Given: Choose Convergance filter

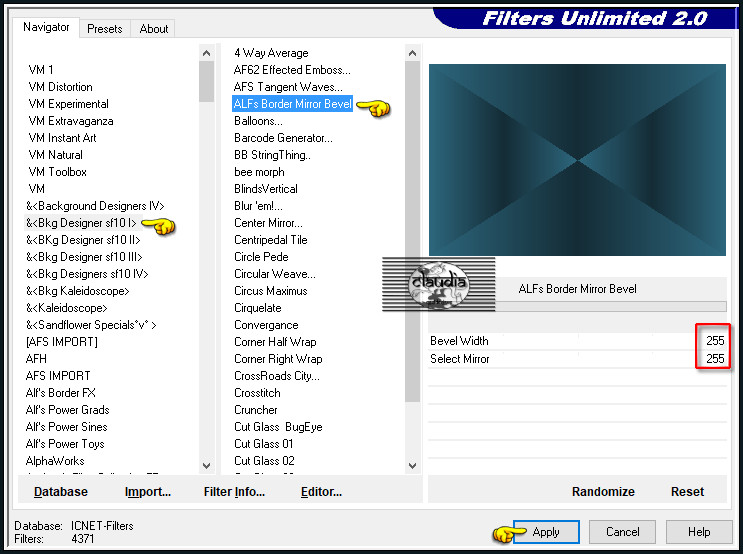Looking at the screenshot, I should [266, 325].
